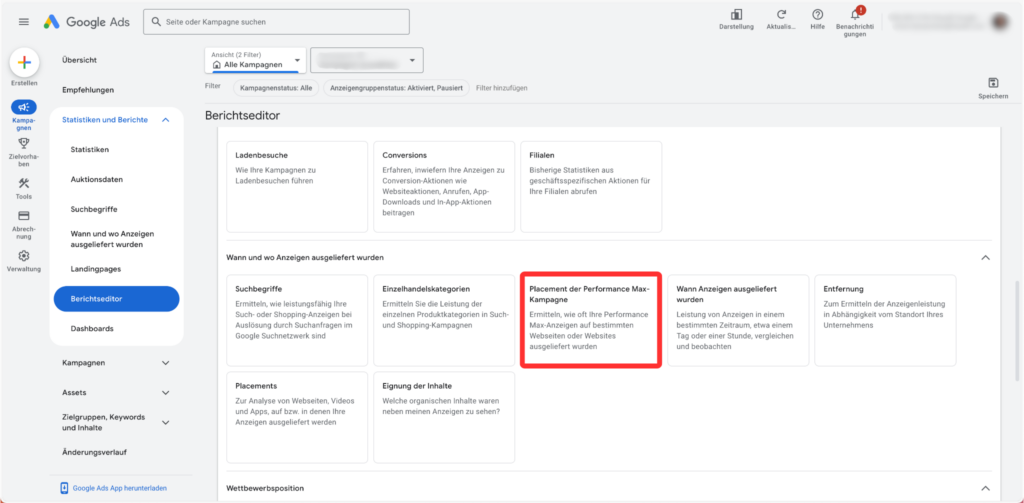Open the Benachrichtigungen bell icon

(855, 14)
